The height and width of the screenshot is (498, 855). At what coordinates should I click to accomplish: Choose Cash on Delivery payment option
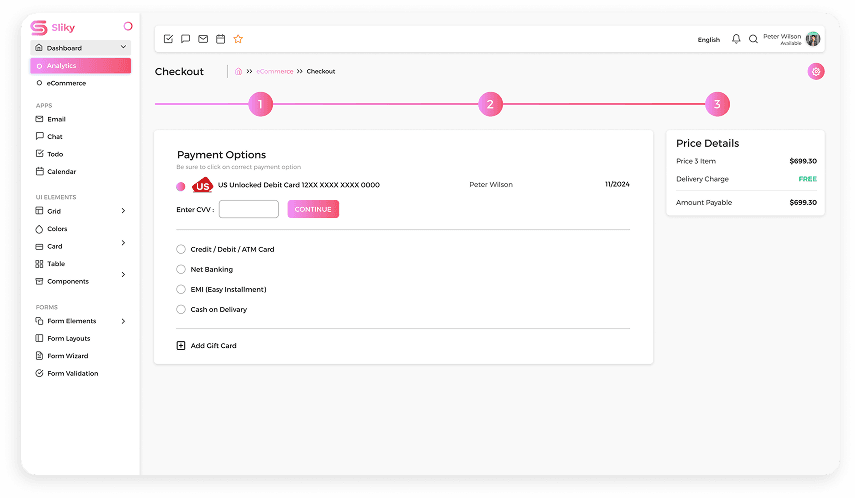(x=181, y=309)
